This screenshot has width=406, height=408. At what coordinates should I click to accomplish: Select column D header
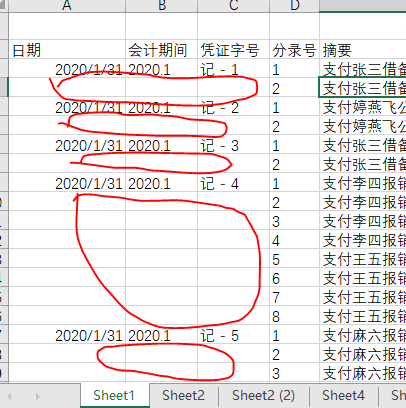pos(294,6)
